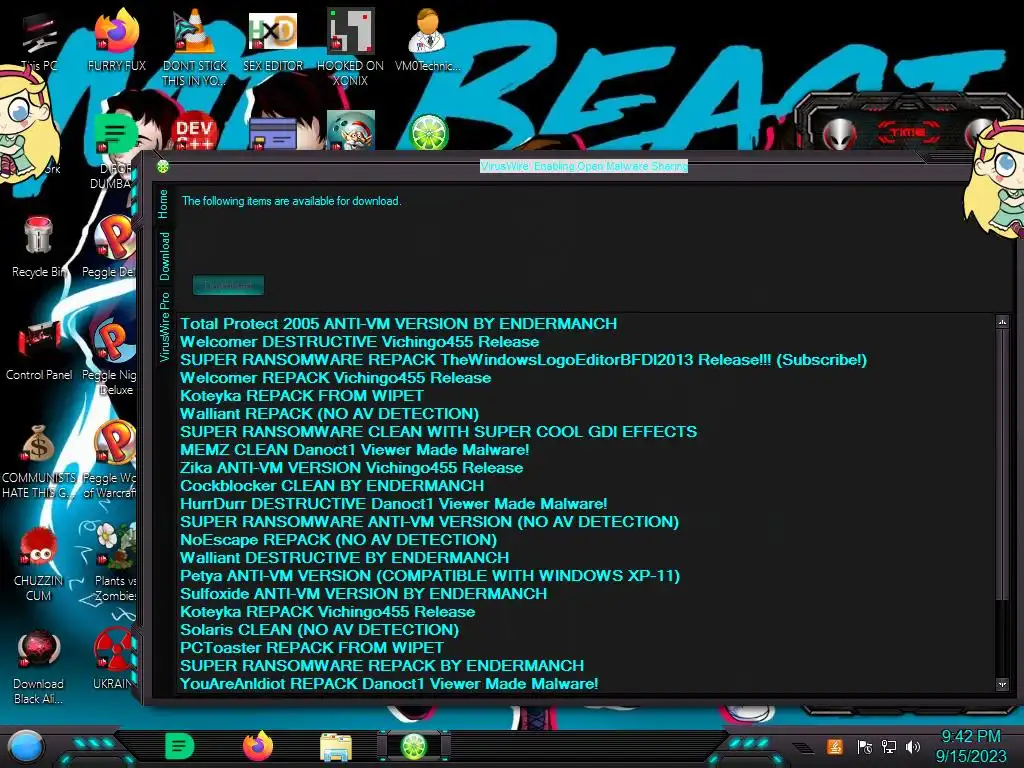This screenshot has height=768, width=1024.
Task: Select SUPER RANSOMWARE REPACK BY ENDERMANCH
Action: [382, 666]
